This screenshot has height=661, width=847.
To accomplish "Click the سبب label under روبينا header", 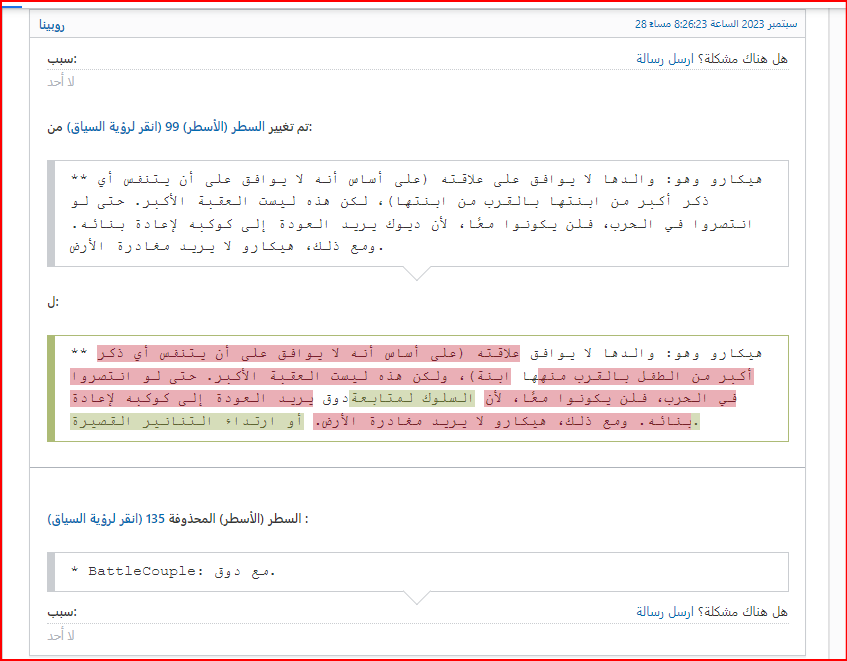I will click(62, 59).
